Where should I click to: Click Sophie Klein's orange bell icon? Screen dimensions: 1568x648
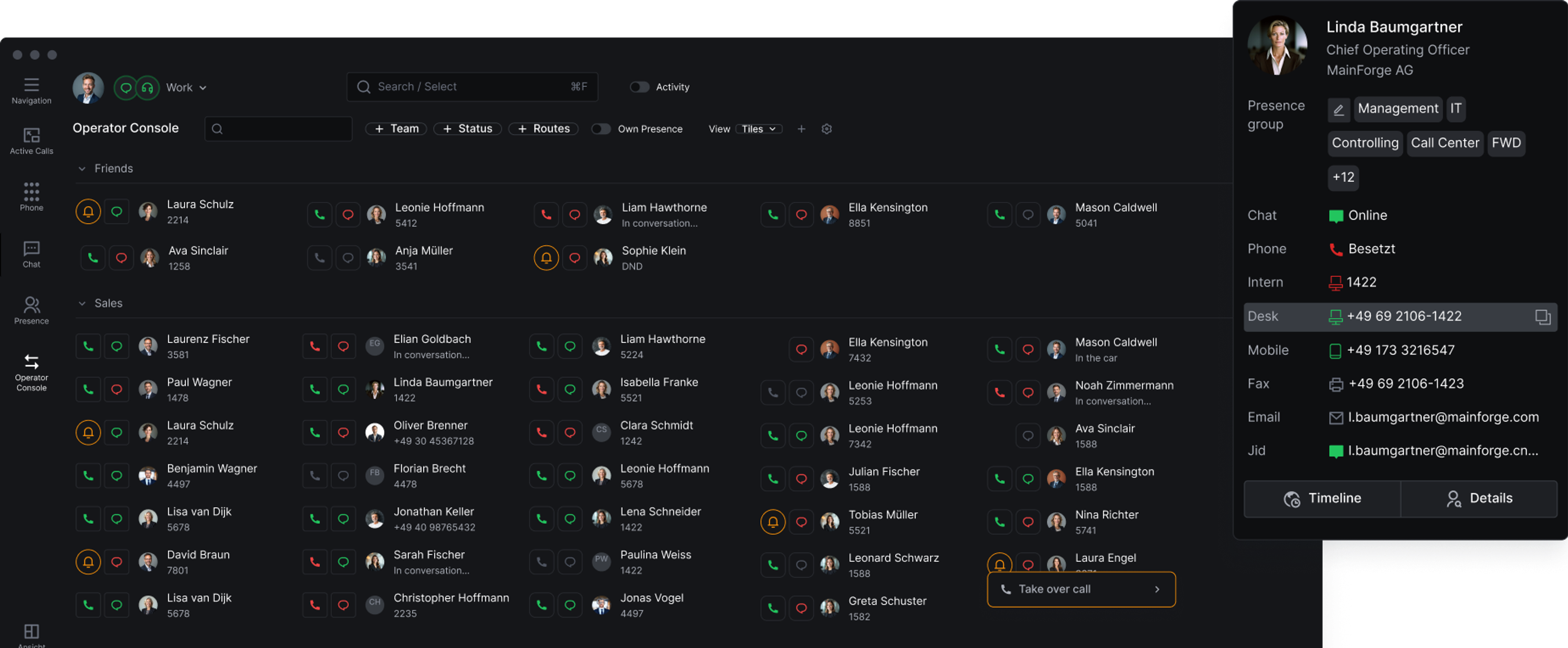pos(546,258)
